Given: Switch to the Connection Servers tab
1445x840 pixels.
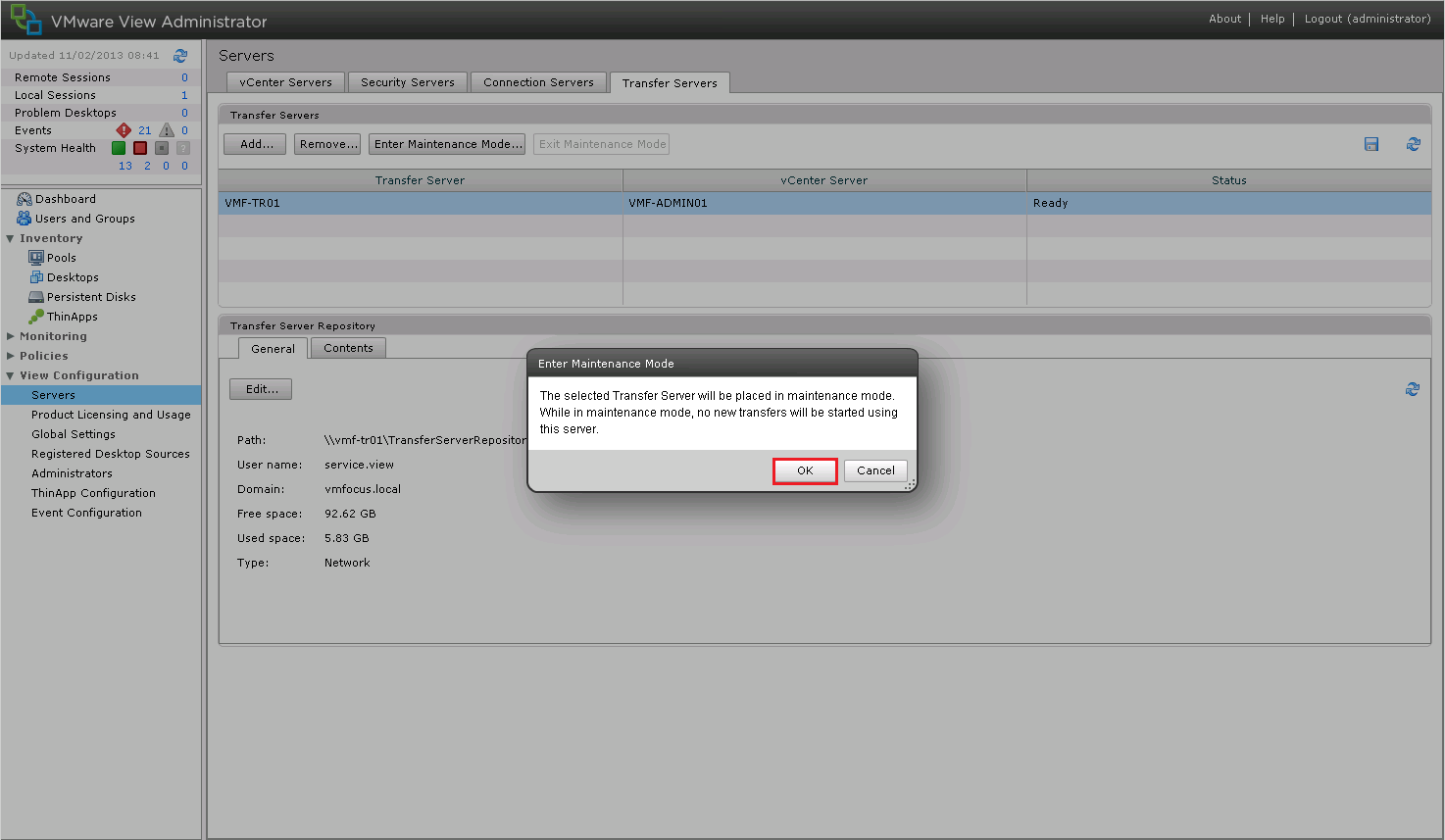Looking at the screenshot, I should pos(538,82).
